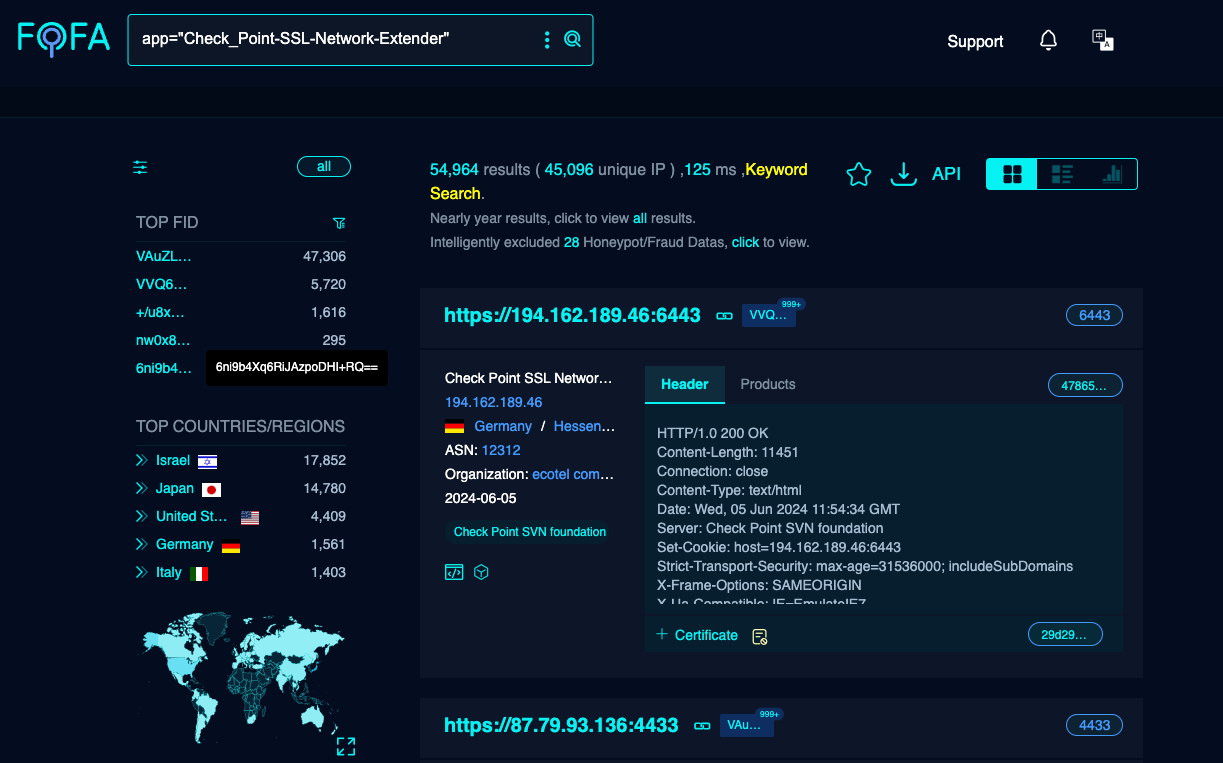The height and width of the screenshot is (763, 1223).
Task: Click Hessen region link
Action: point(584,426)
